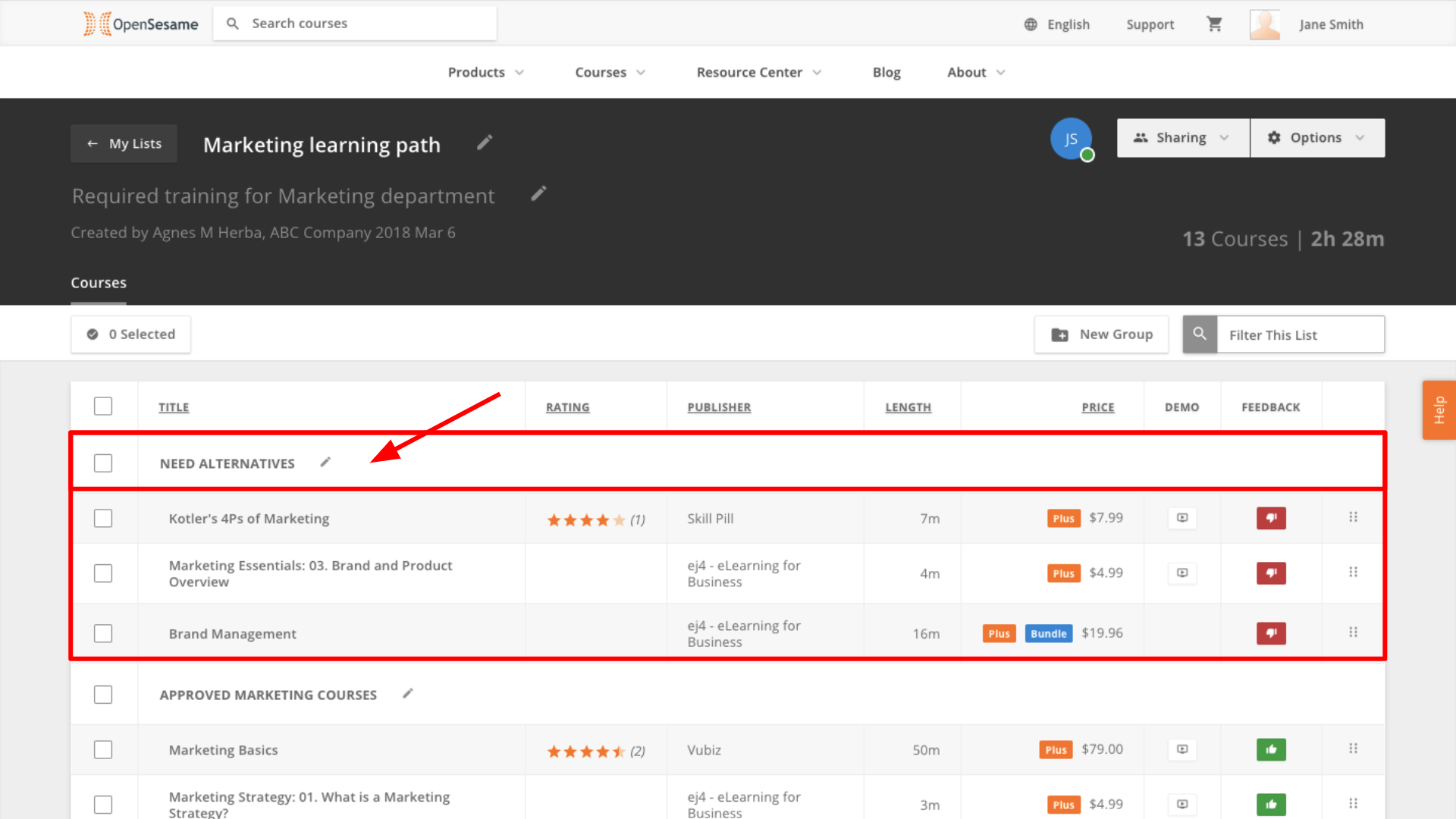The height and width of the screenshot is (819, 1456).
Task: Switch to the Courses tab
Action: (x=99, y=283)
